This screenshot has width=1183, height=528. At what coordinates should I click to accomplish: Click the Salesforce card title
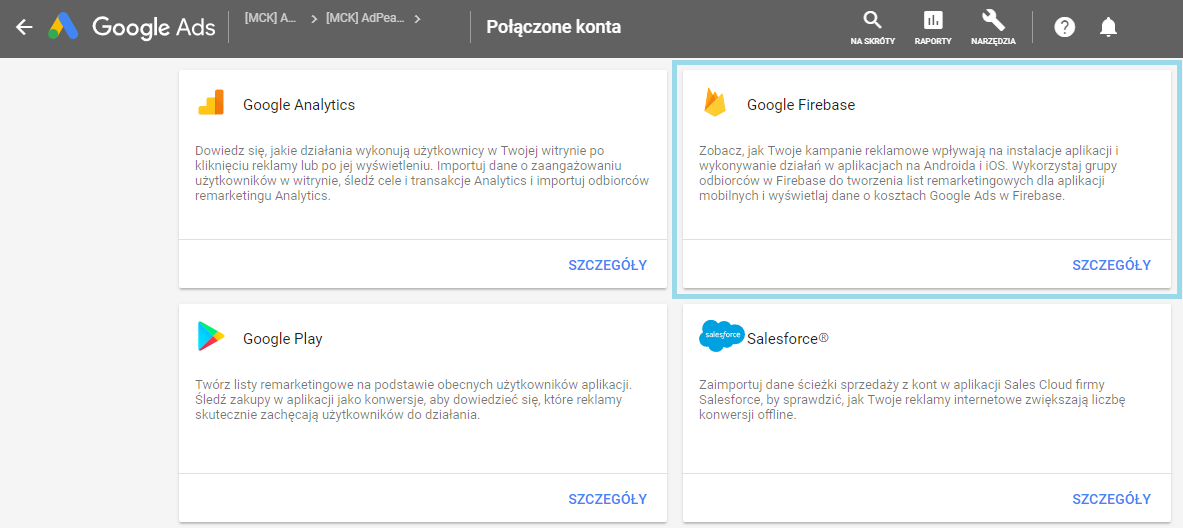(788, 339)
